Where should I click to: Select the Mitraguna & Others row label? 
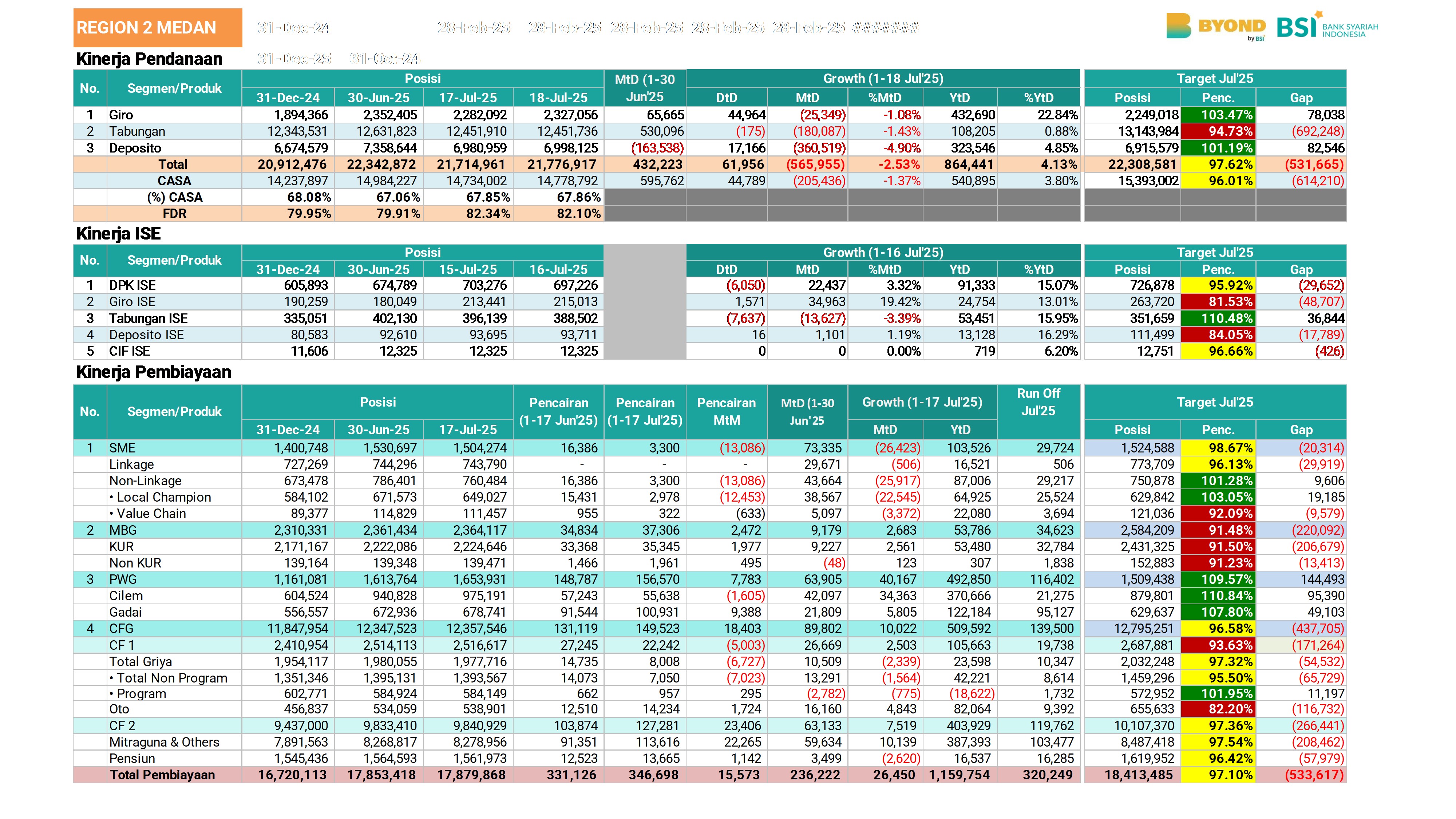tap(164, 742)
